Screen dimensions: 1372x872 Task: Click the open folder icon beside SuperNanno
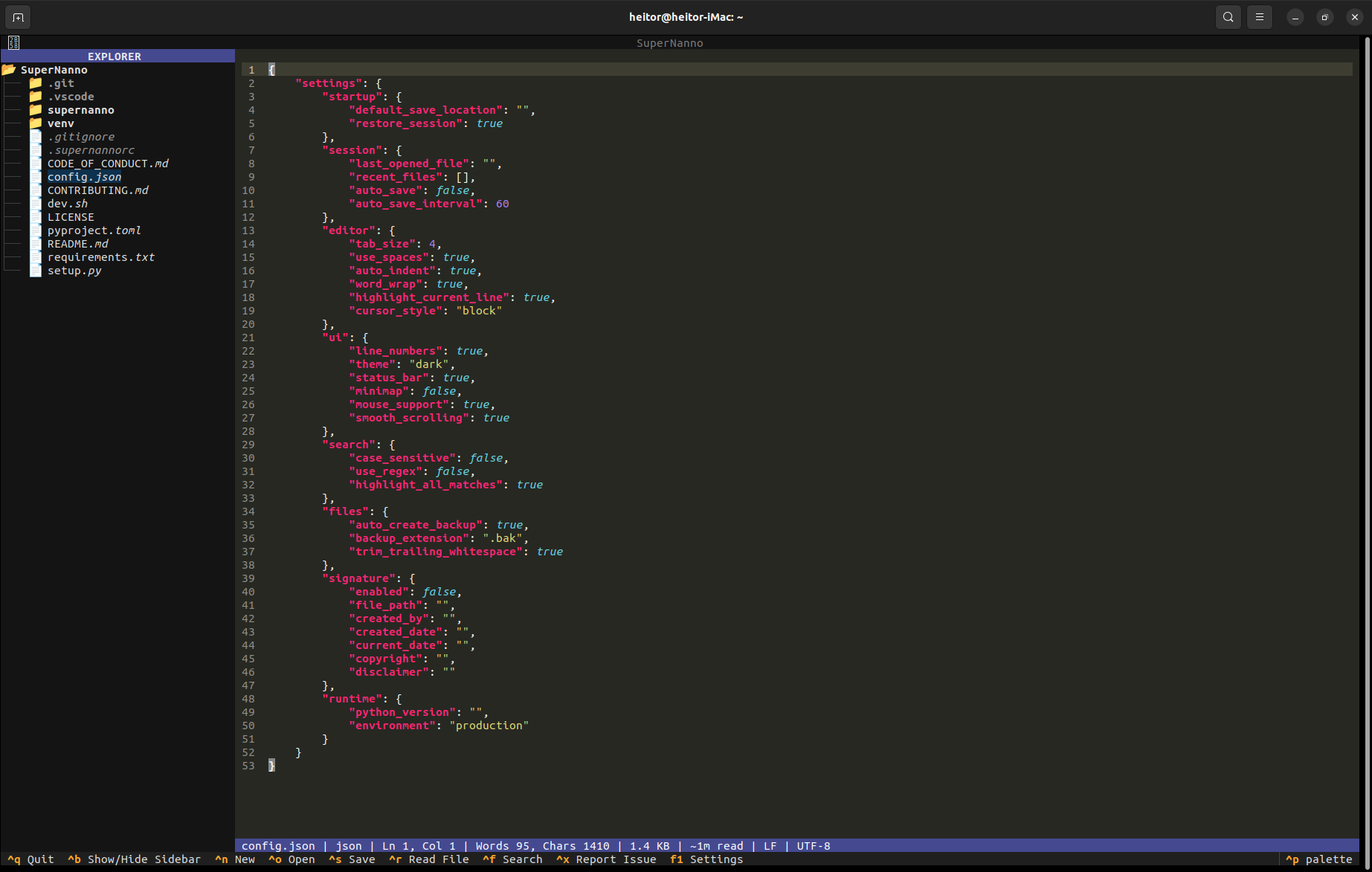tap(9, 70)
